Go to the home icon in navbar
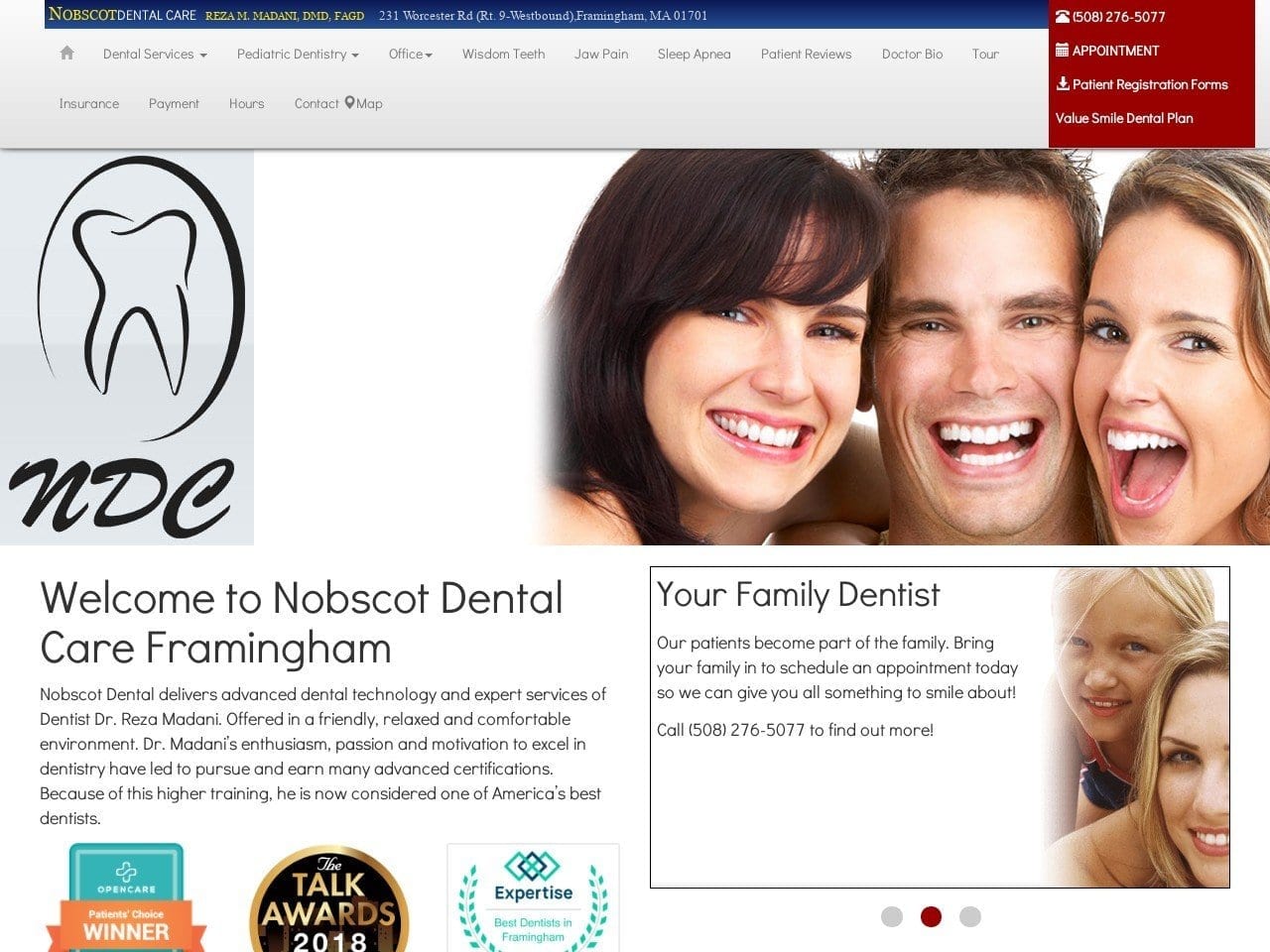1270x952 pixels. coord(66,54)
